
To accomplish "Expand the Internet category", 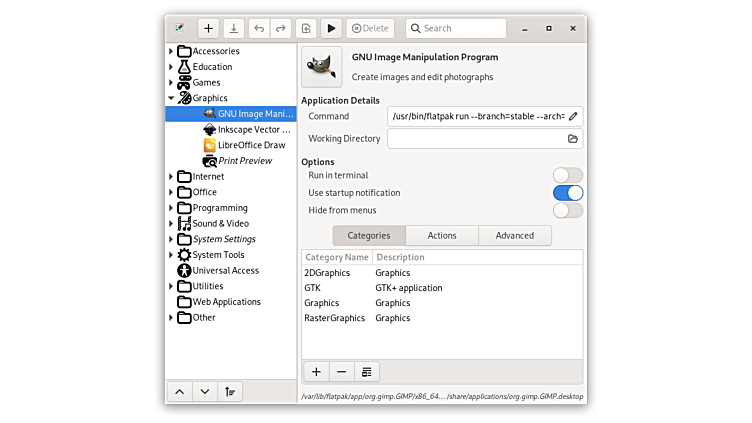I will click(171, 177).
